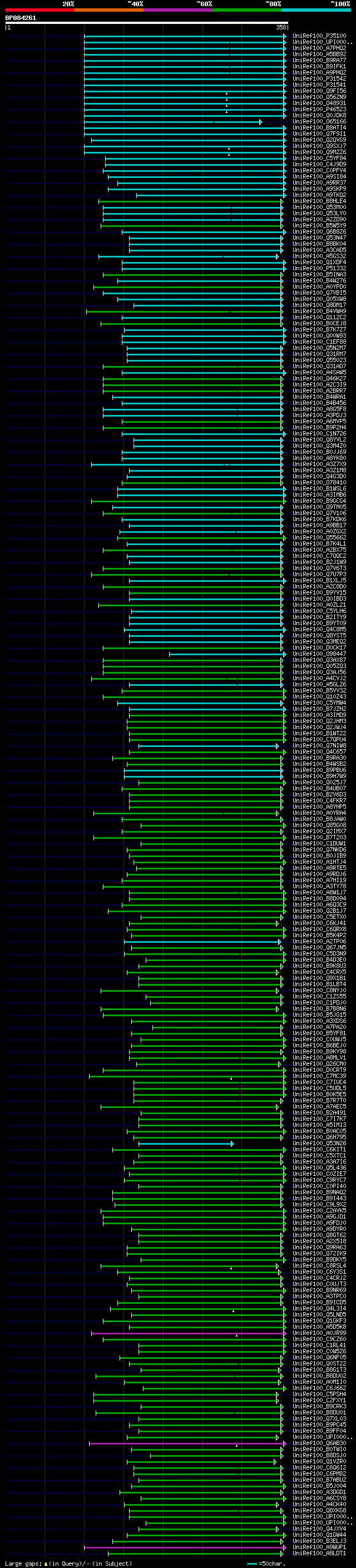Open hit UniRef100_O65166
Image resolution: width=356 pixels, height=1568 pixels.
click(x=319, y=122)
